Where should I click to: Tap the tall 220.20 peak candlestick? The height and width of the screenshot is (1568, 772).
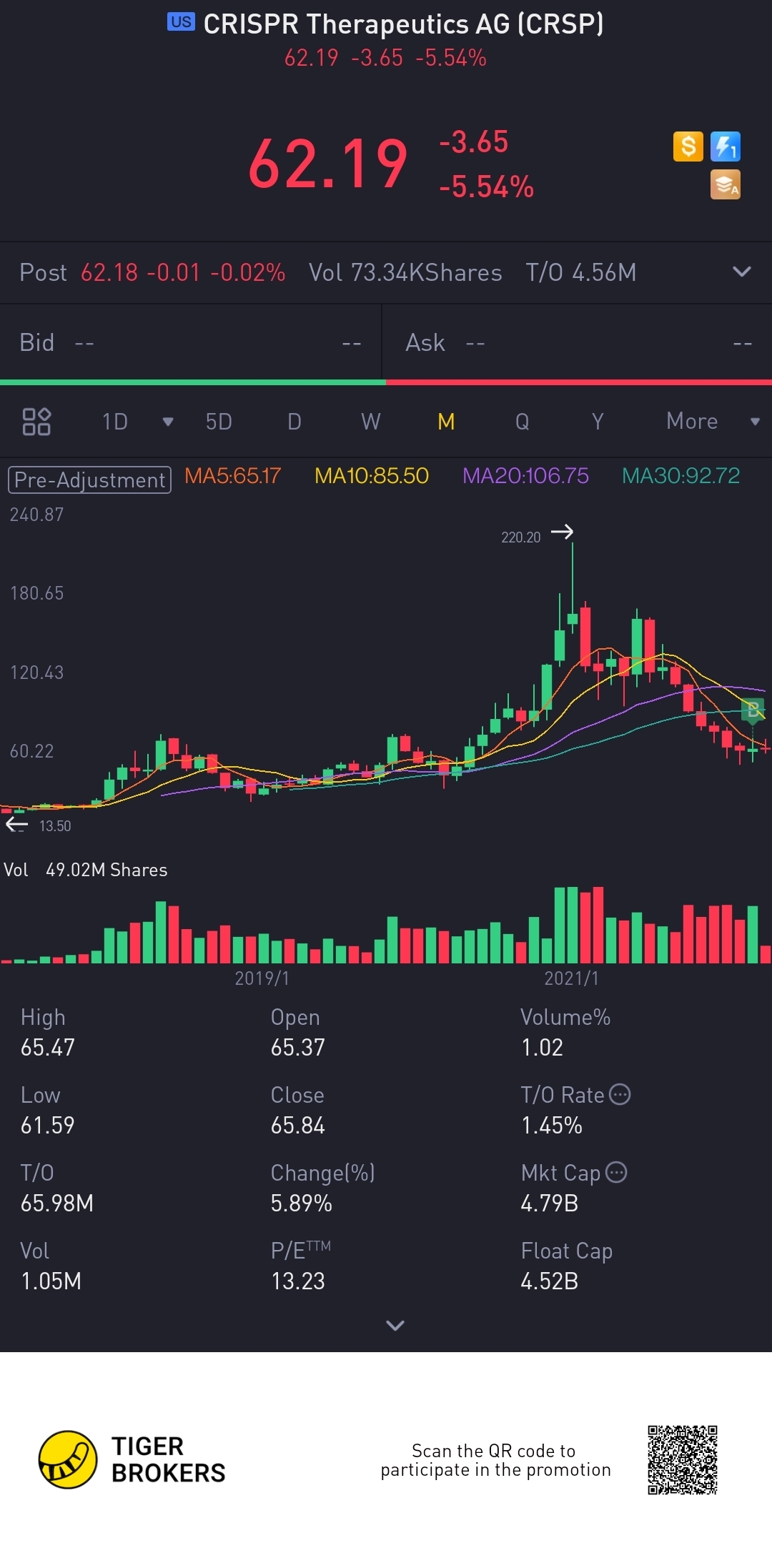(572, 588)
